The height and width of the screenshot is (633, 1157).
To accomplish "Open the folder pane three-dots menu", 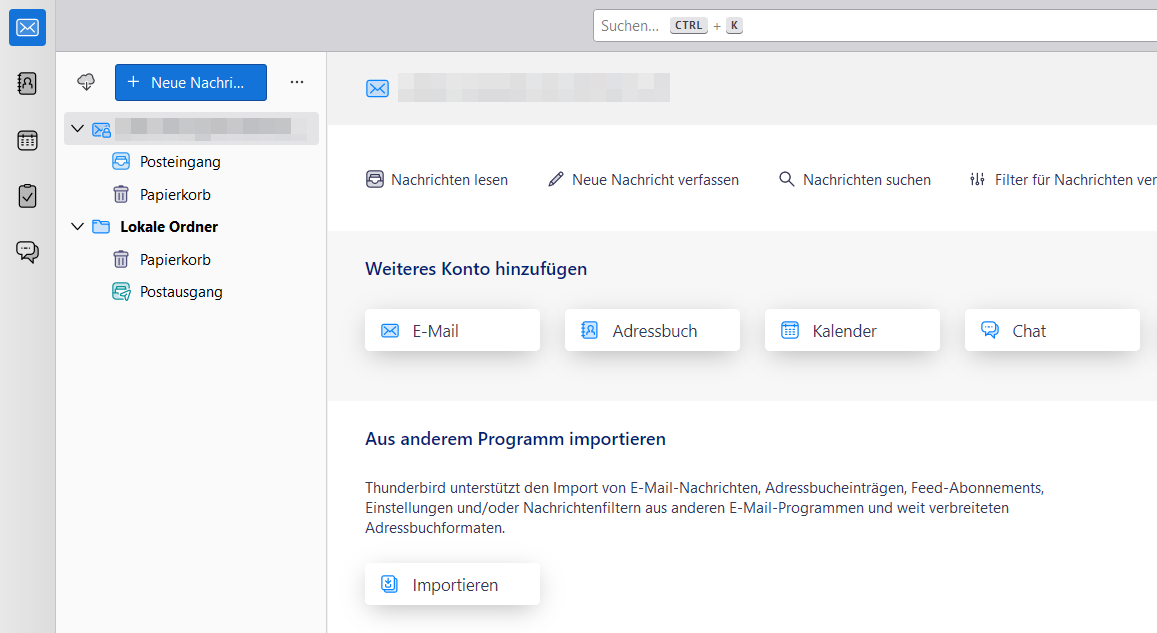I will 297,82.
